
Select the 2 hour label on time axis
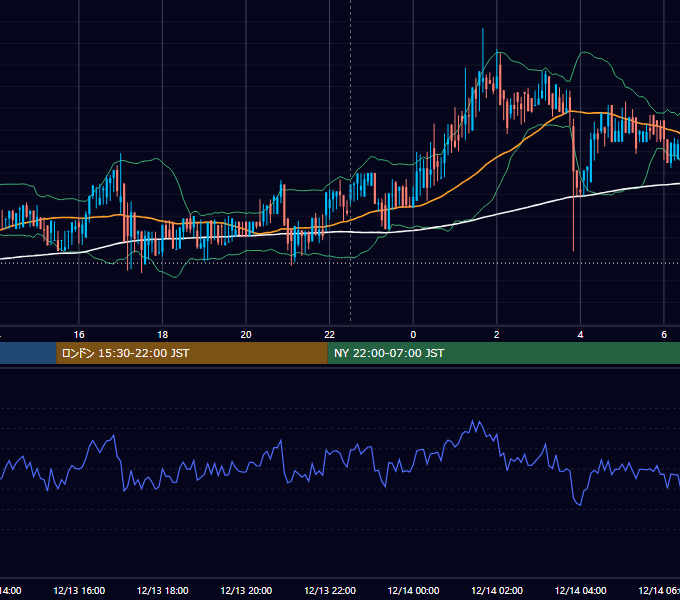(x=497, y=335)
